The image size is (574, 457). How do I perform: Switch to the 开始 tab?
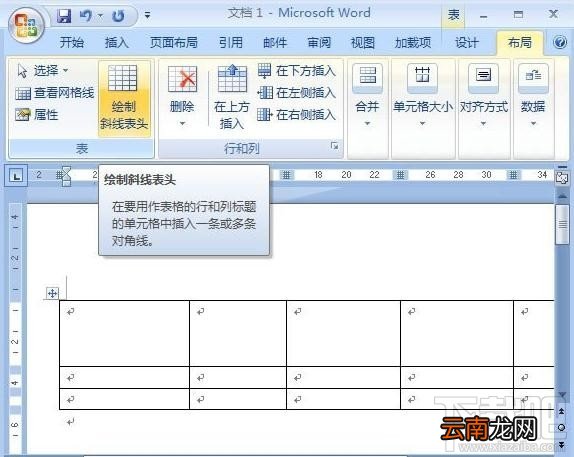72,42
